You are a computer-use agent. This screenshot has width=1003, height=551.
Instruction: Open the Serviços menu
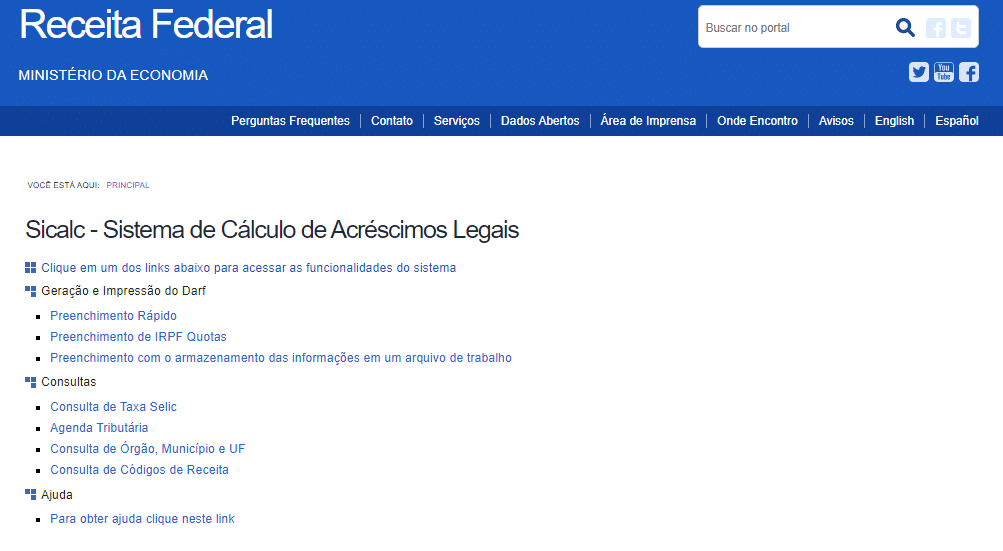coord(457,121)
